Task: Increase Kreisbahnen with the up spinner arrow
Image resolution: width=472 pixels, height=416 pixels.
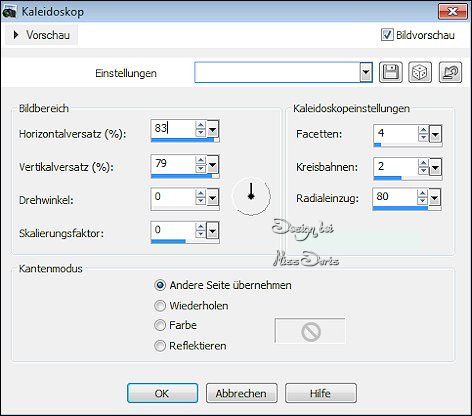Action: tap(423, 163)
